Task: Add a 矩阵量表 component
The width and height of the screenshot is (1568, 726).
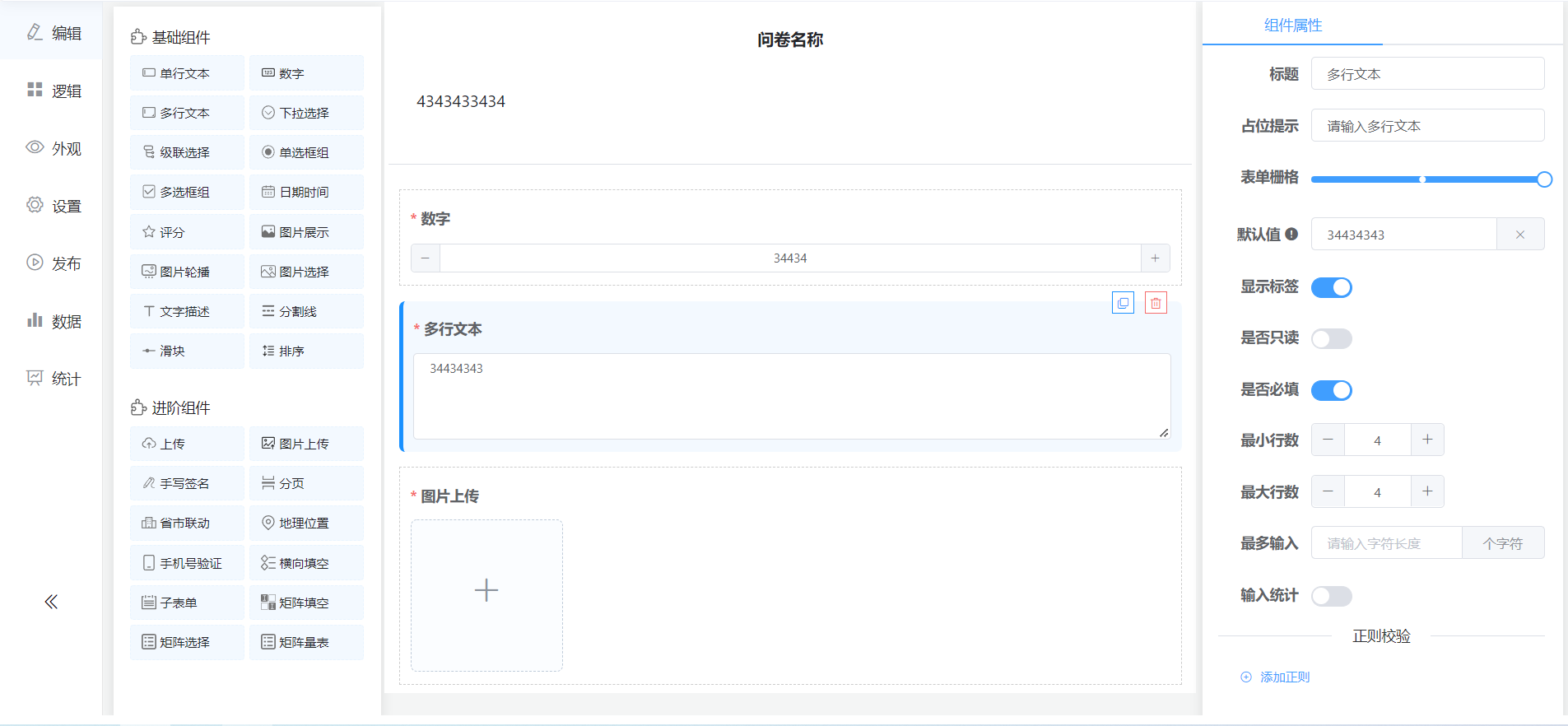Action: click(306, 642)
